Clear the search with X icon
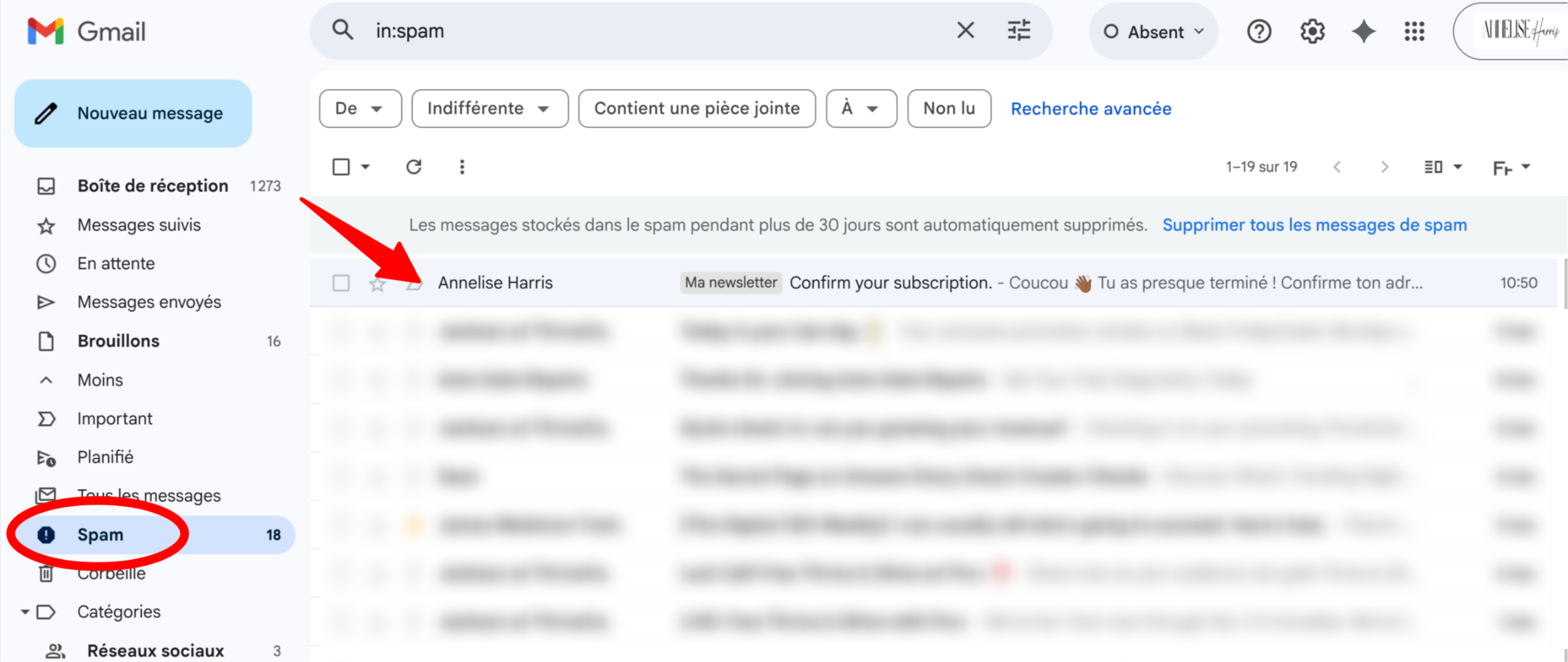This screenshot has width=1568, height=662. coord(965,30)
